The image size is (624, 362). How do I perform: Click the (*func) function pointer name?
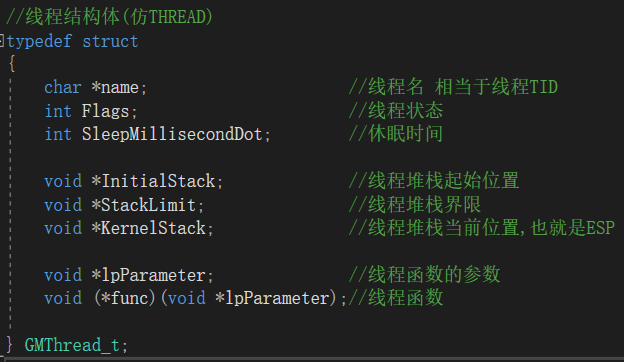[125, 298]
